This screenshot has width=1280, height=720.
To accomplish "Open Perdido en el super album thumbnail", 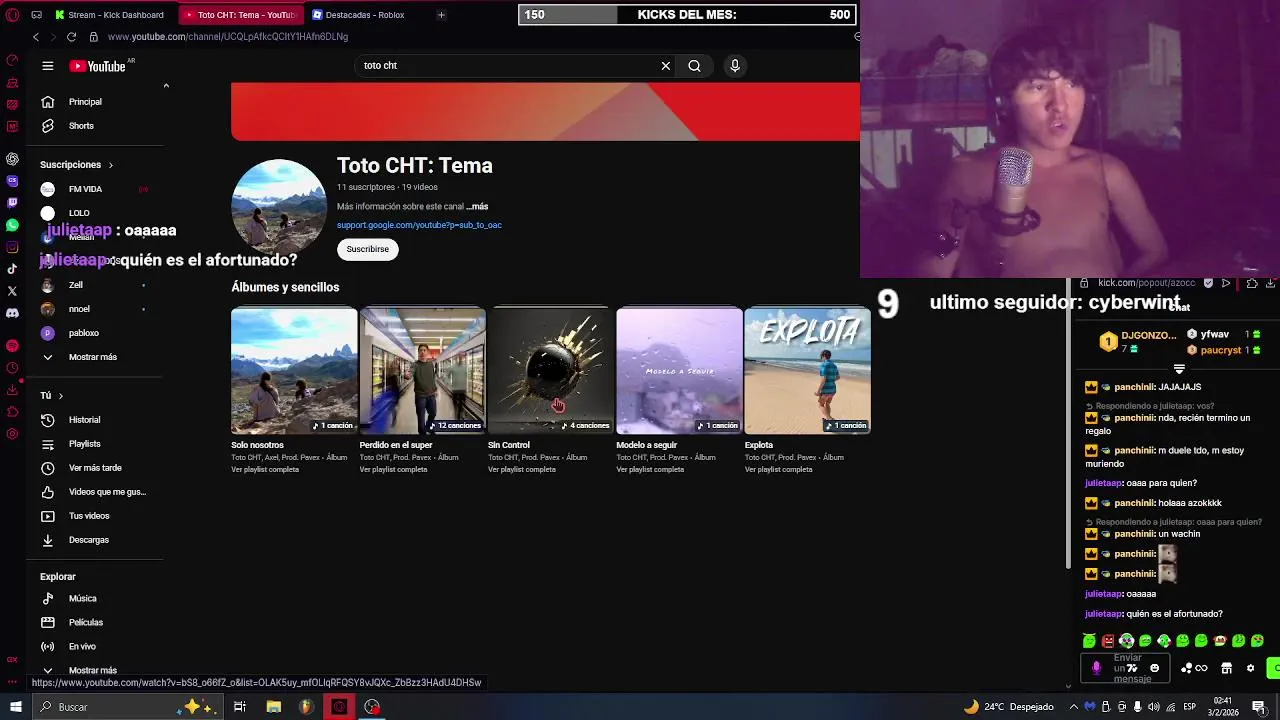I will [423, 371].
